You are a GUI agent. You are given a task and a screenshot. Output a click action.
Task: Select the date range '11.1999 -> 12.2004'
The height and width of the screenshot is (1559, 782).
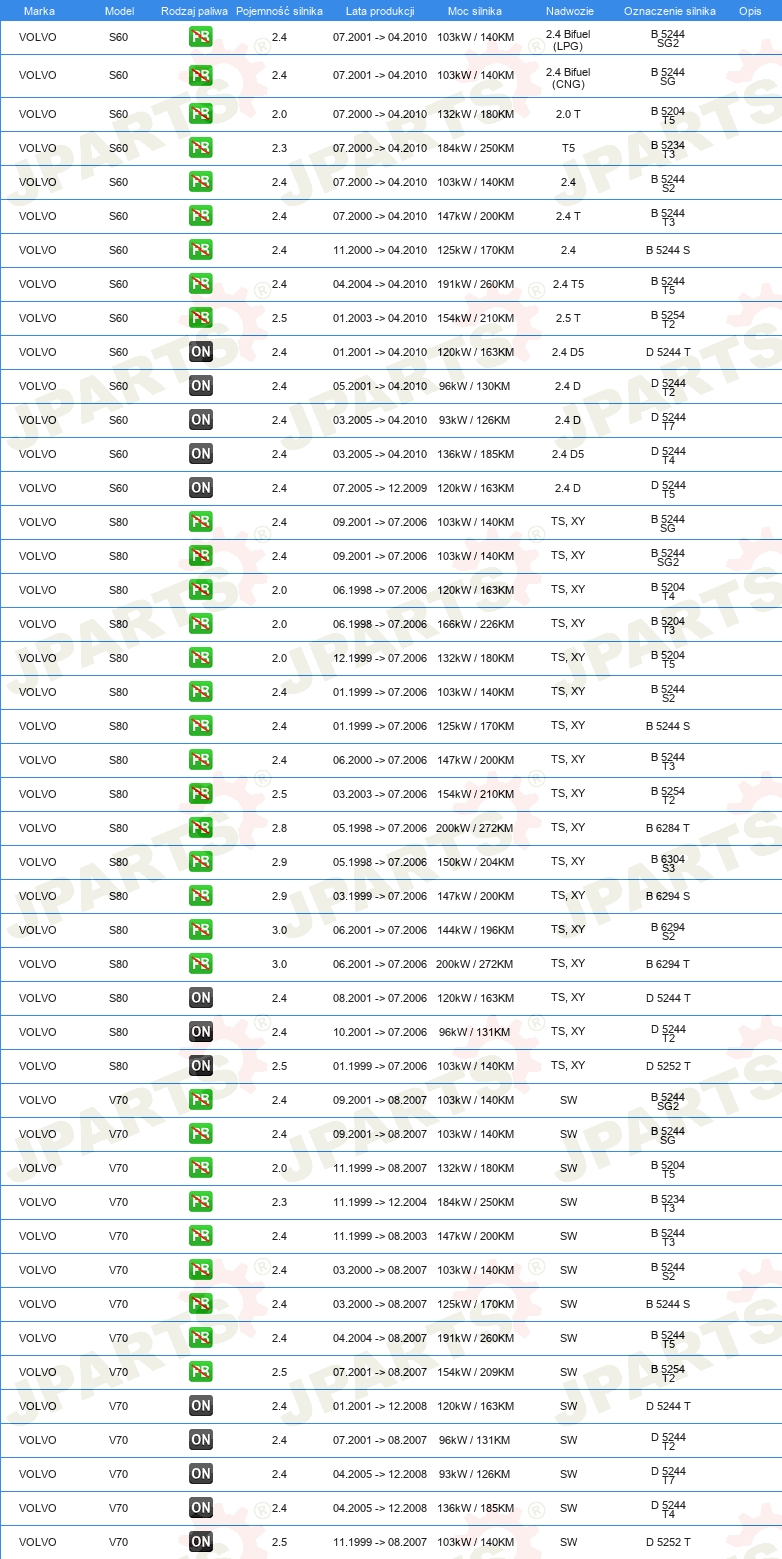click(380, 1202)
